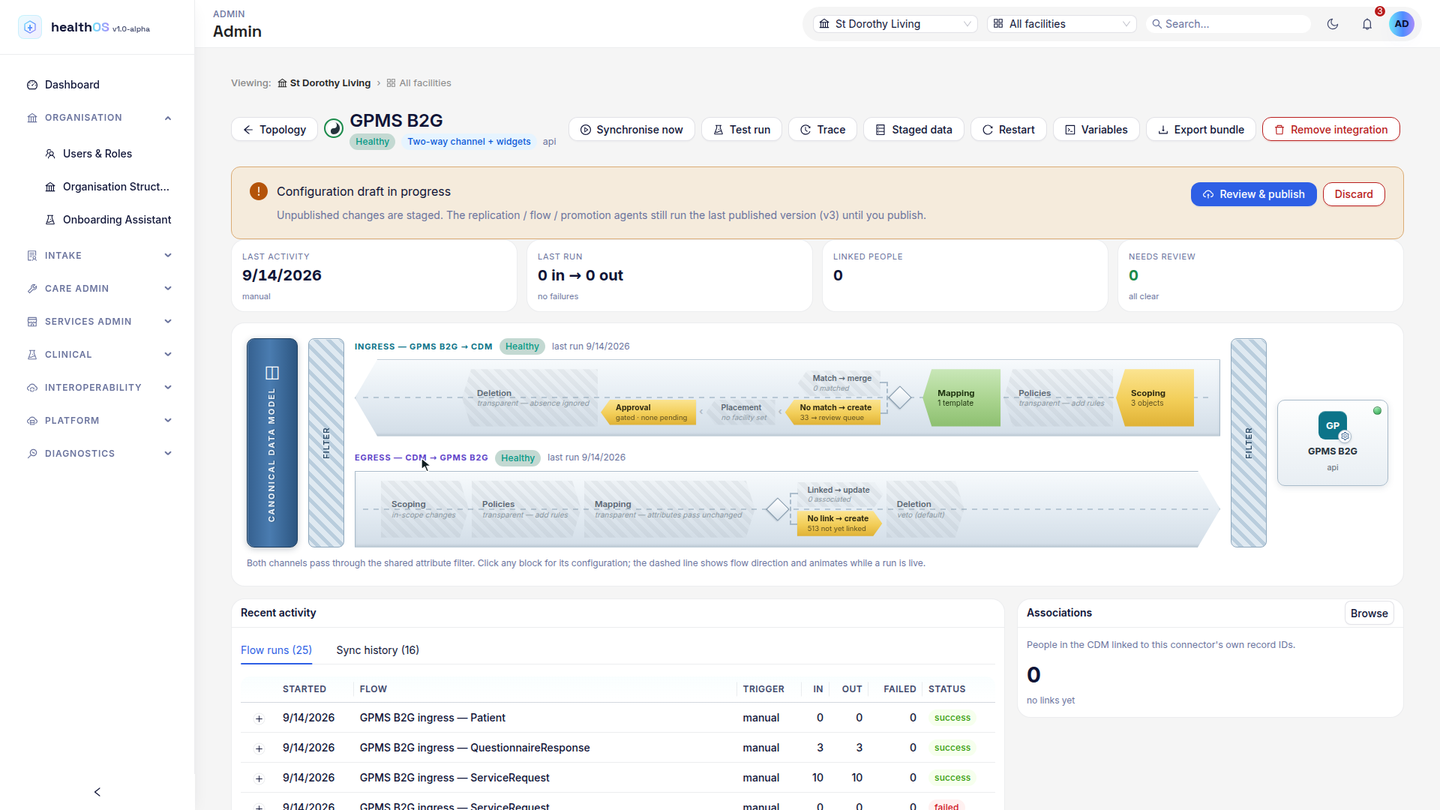Click the healthOS logo icon
The height and width of the screenshot is (810, 1440).
pyautogui.click(x=30, y=27)
